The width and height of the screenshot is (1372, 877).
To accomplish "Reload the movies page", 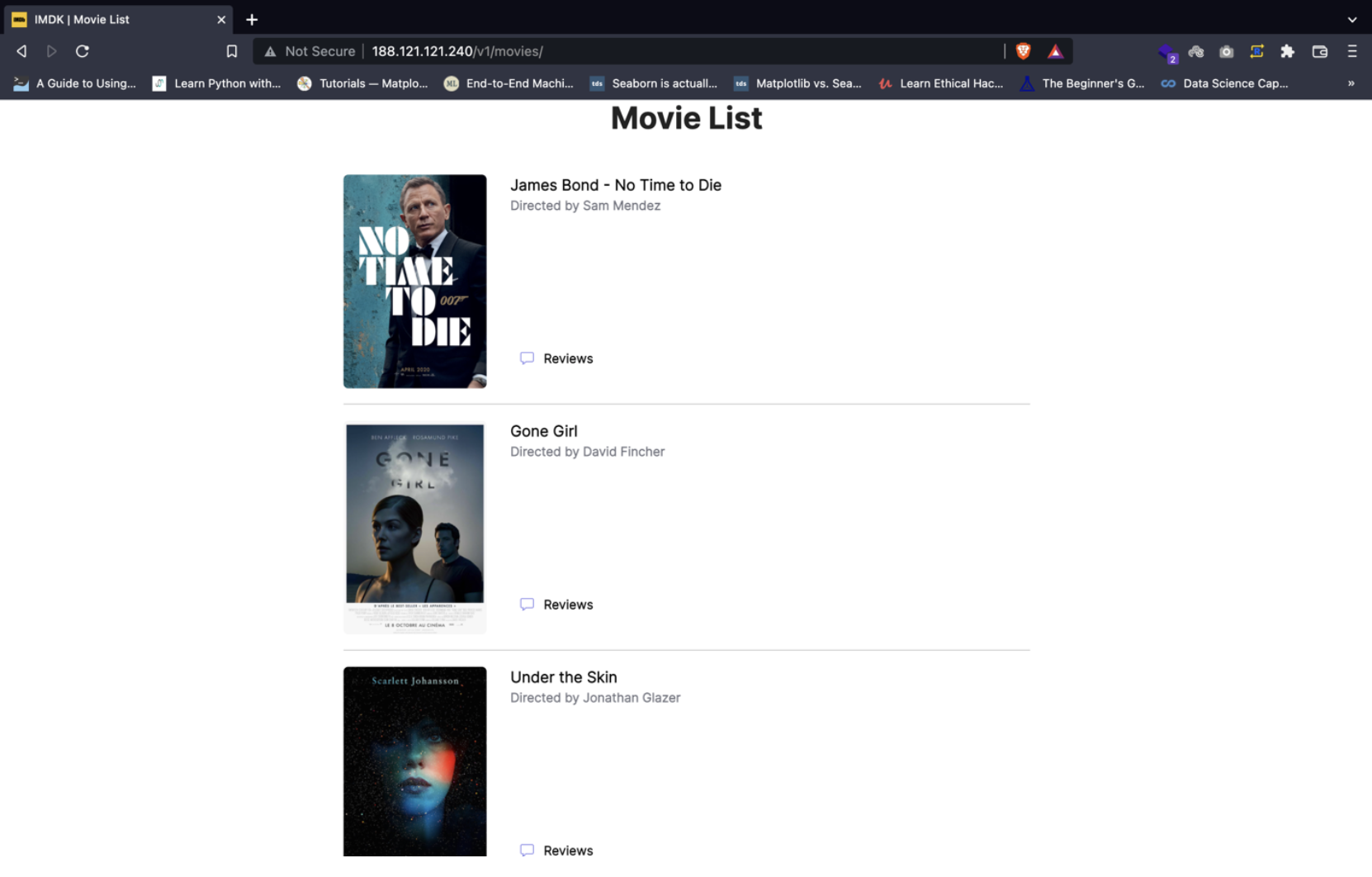I will coord(83,51).
